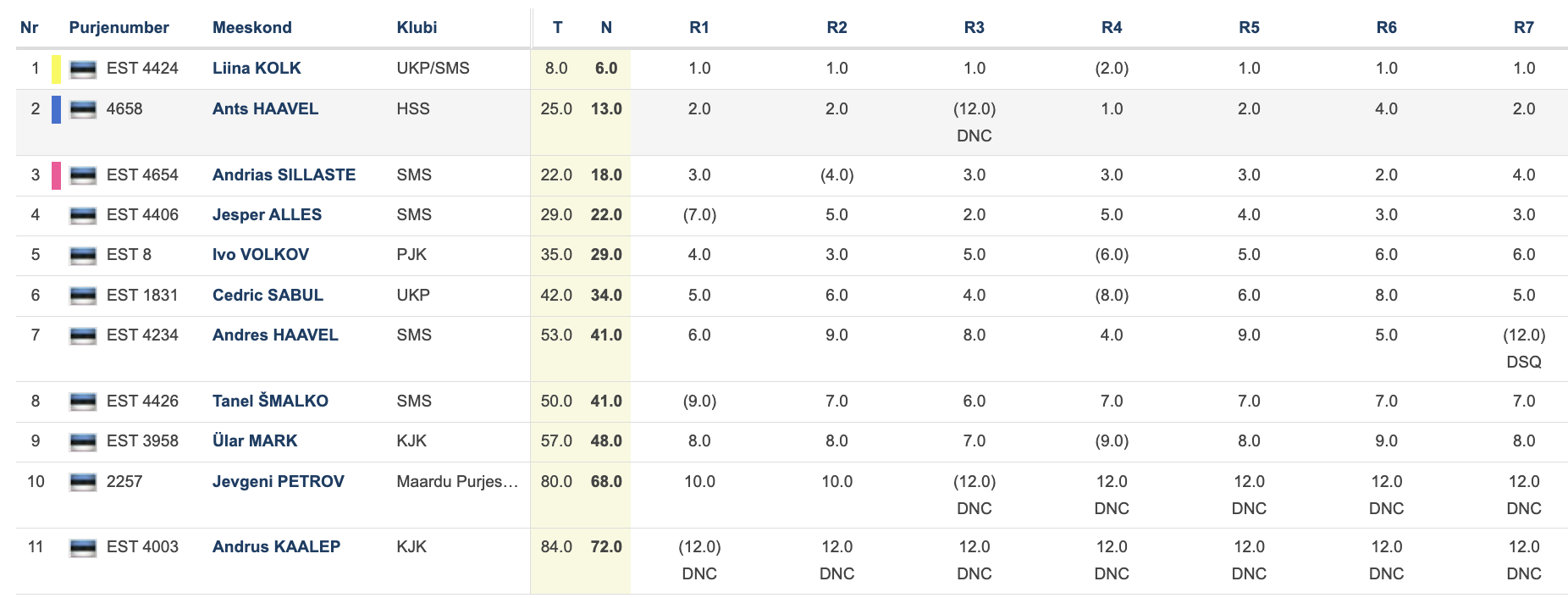Click the blue marker in row 2

pos(56,110)
